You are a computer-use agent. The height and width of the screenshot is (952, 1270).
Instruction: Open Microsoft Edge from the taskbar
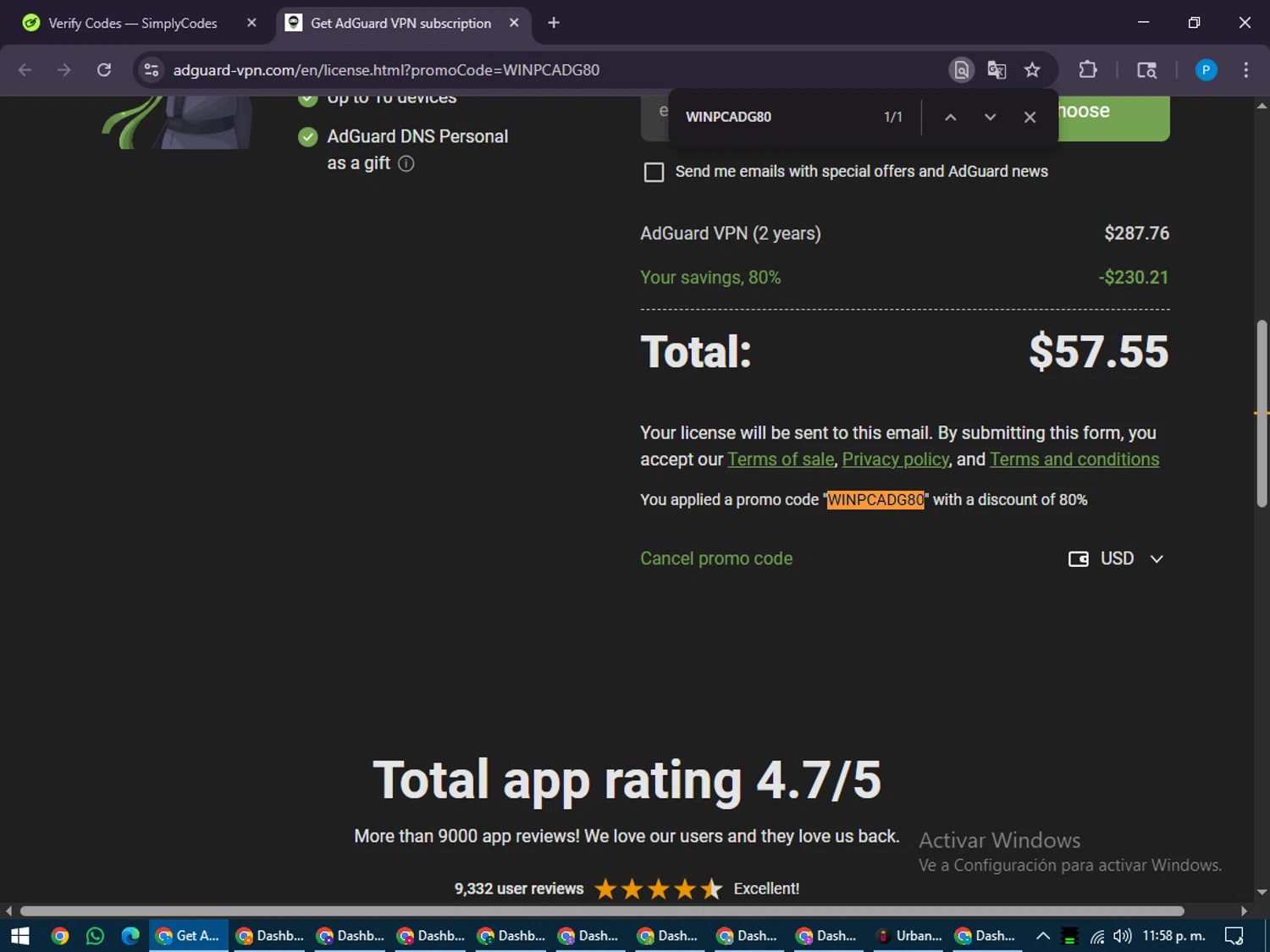130,936
